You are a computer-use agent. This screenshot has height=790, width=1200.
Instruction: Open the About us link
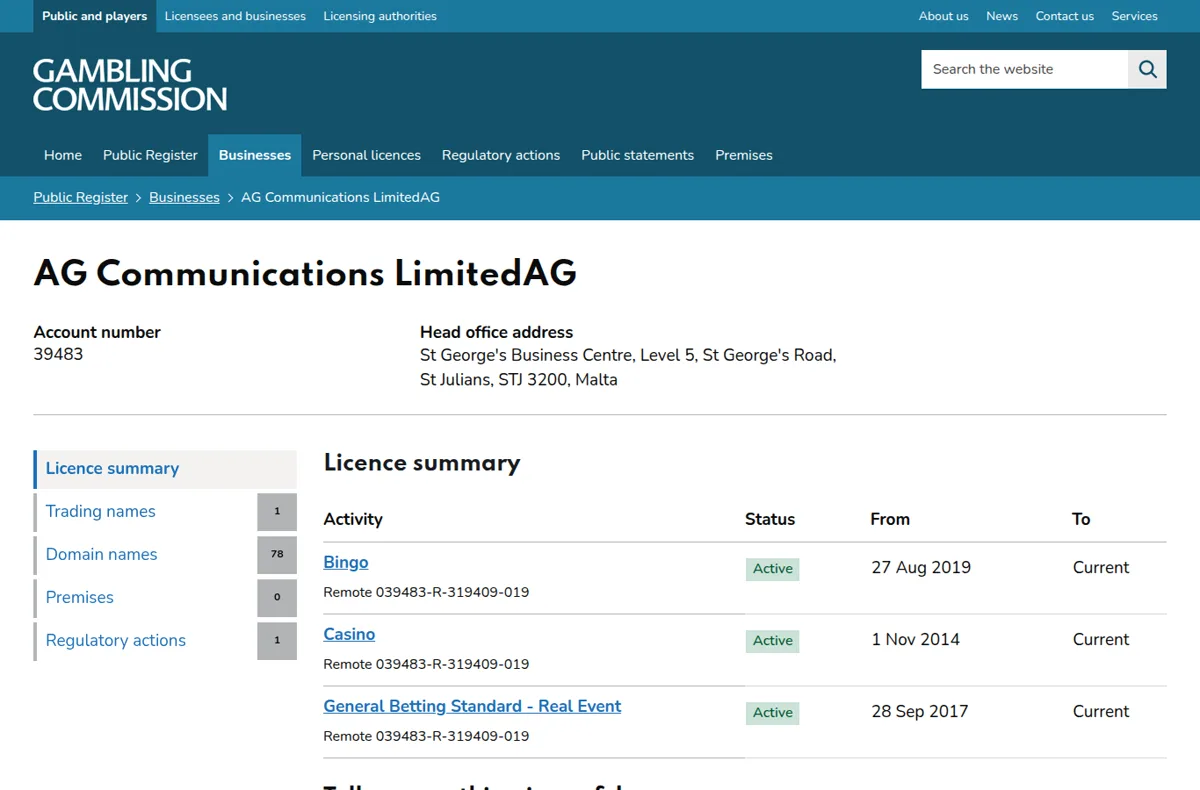(x=944, y=16)
